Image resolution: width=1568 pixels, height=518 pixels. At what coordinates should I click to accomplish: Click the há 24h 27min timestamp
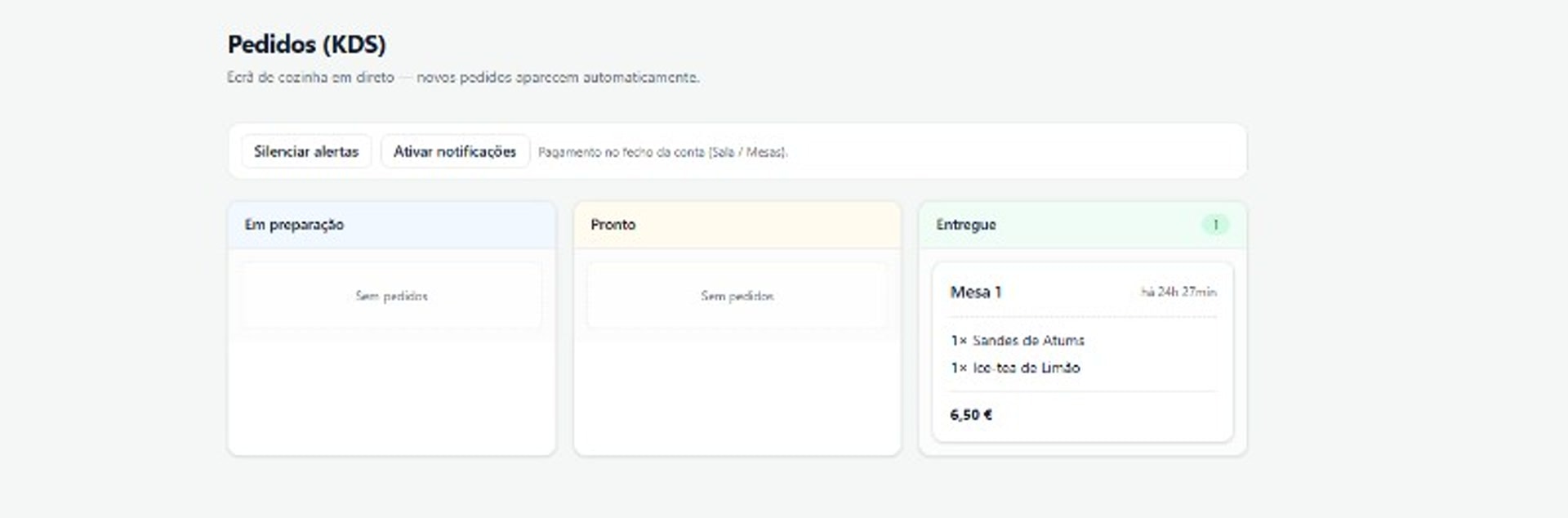(1178, 292)
